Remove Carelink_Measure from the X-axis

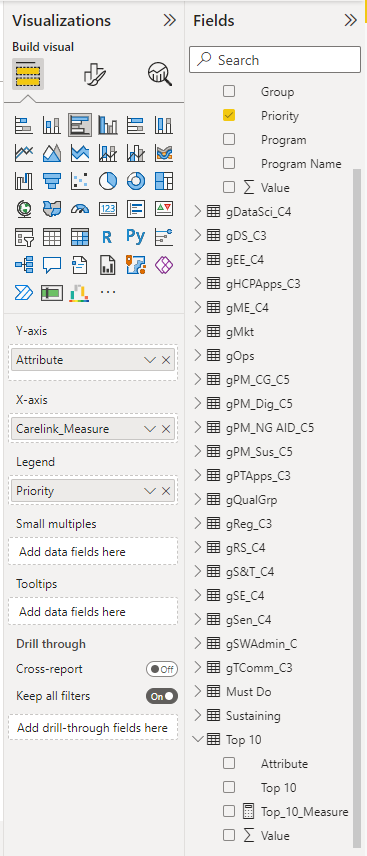tap(166, 429)
